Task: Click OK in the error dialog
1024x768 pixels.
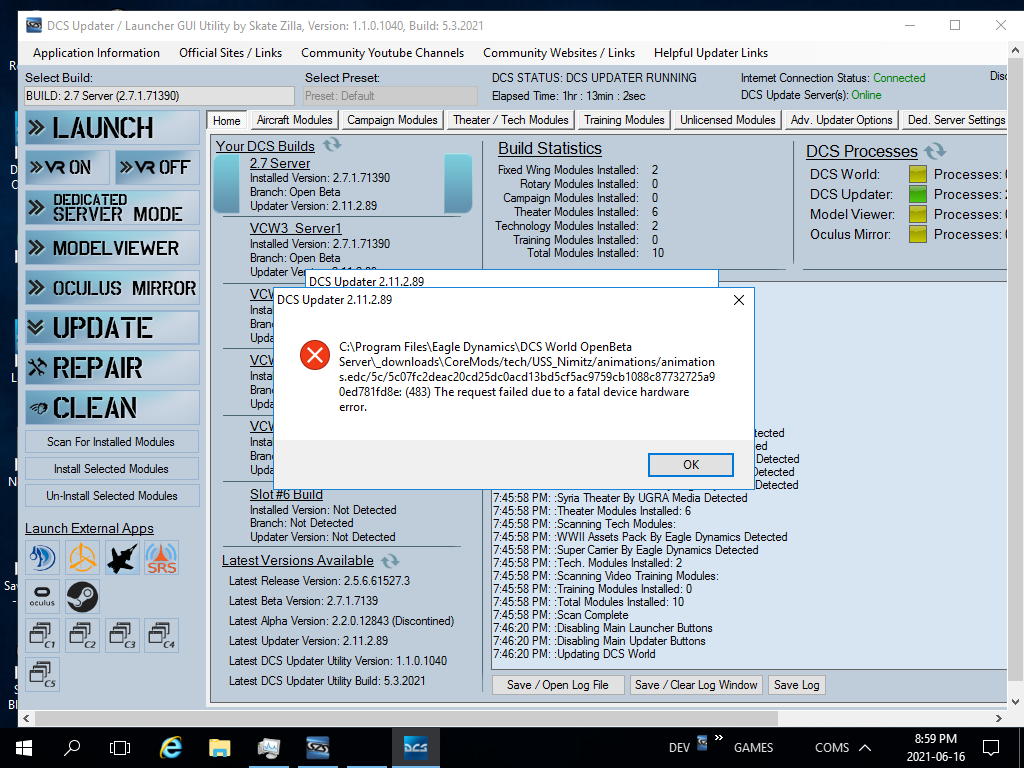Action: coord(691,465)
